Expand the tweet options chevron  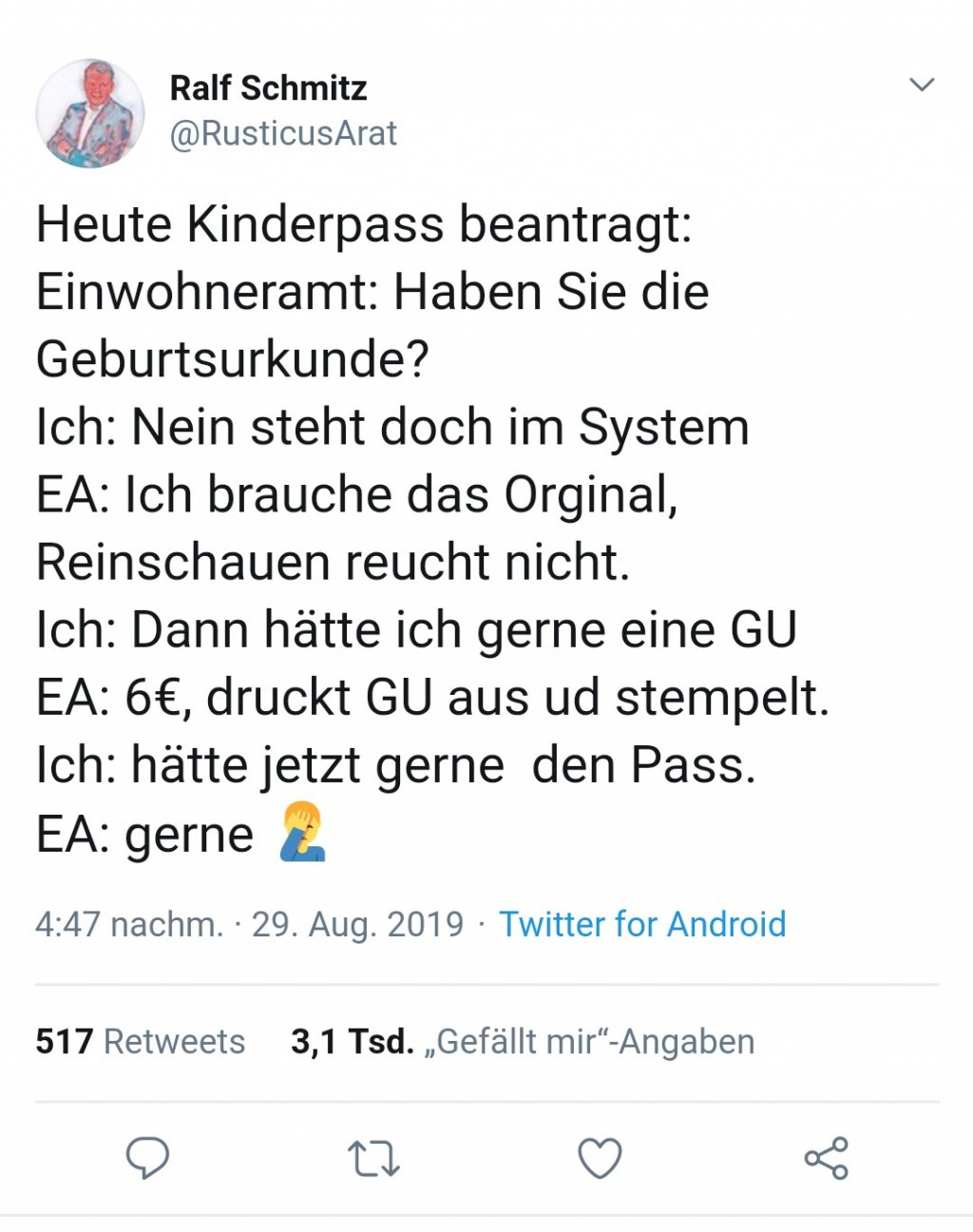(x=922, y=86)
